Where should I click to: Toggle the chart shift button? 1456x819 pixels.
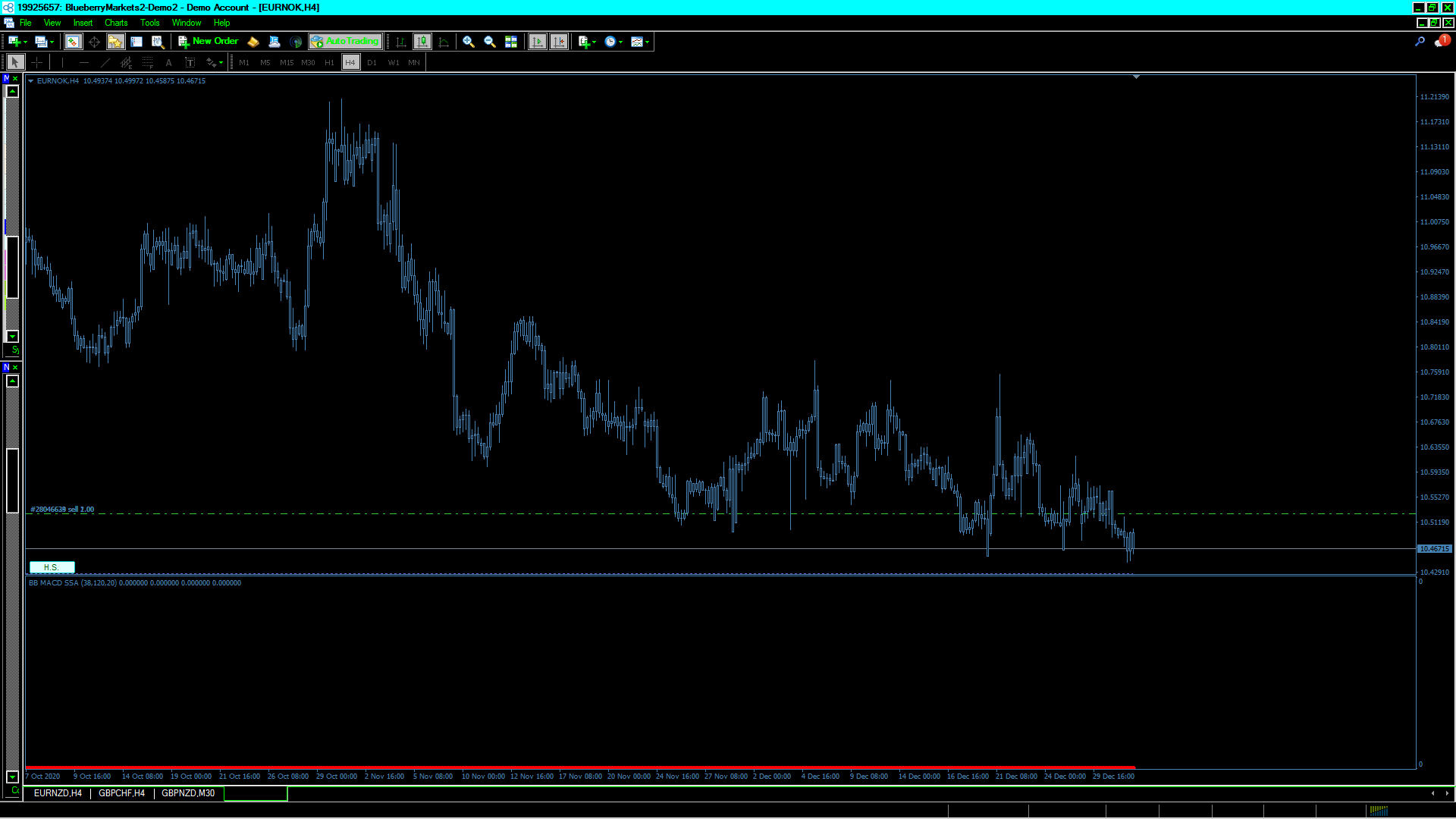(x=559, y=42)
